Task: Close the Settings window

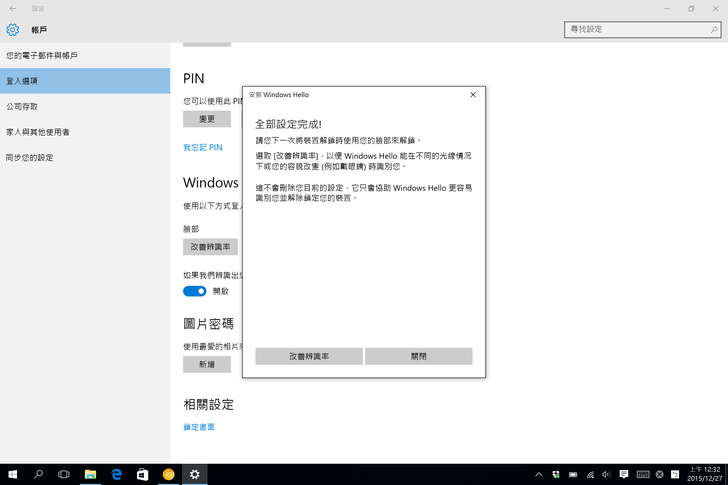Action: [x=715, y=8]
